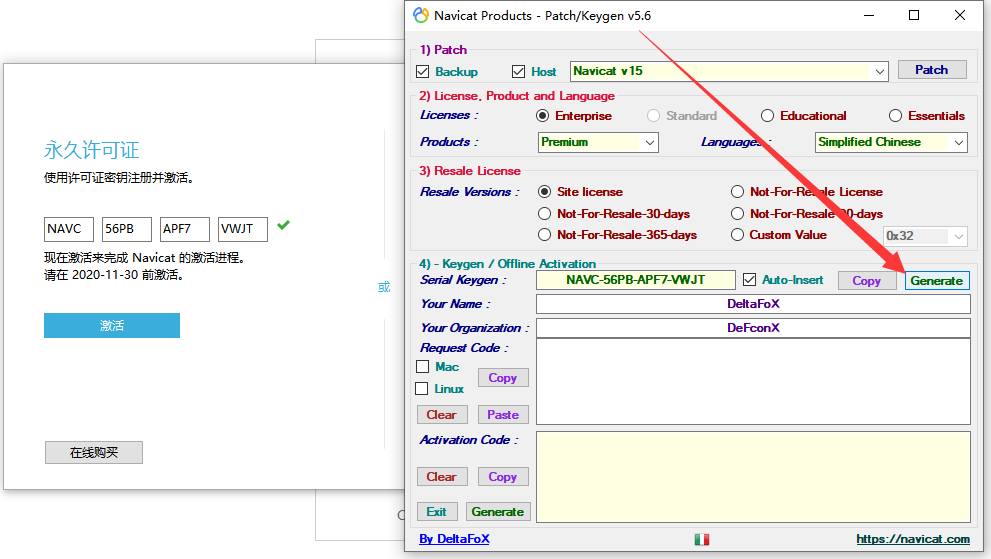Click the blue 激活 activate button
Image resolution: width=991 pixels, height=559 pixels.
pos(112,326)
